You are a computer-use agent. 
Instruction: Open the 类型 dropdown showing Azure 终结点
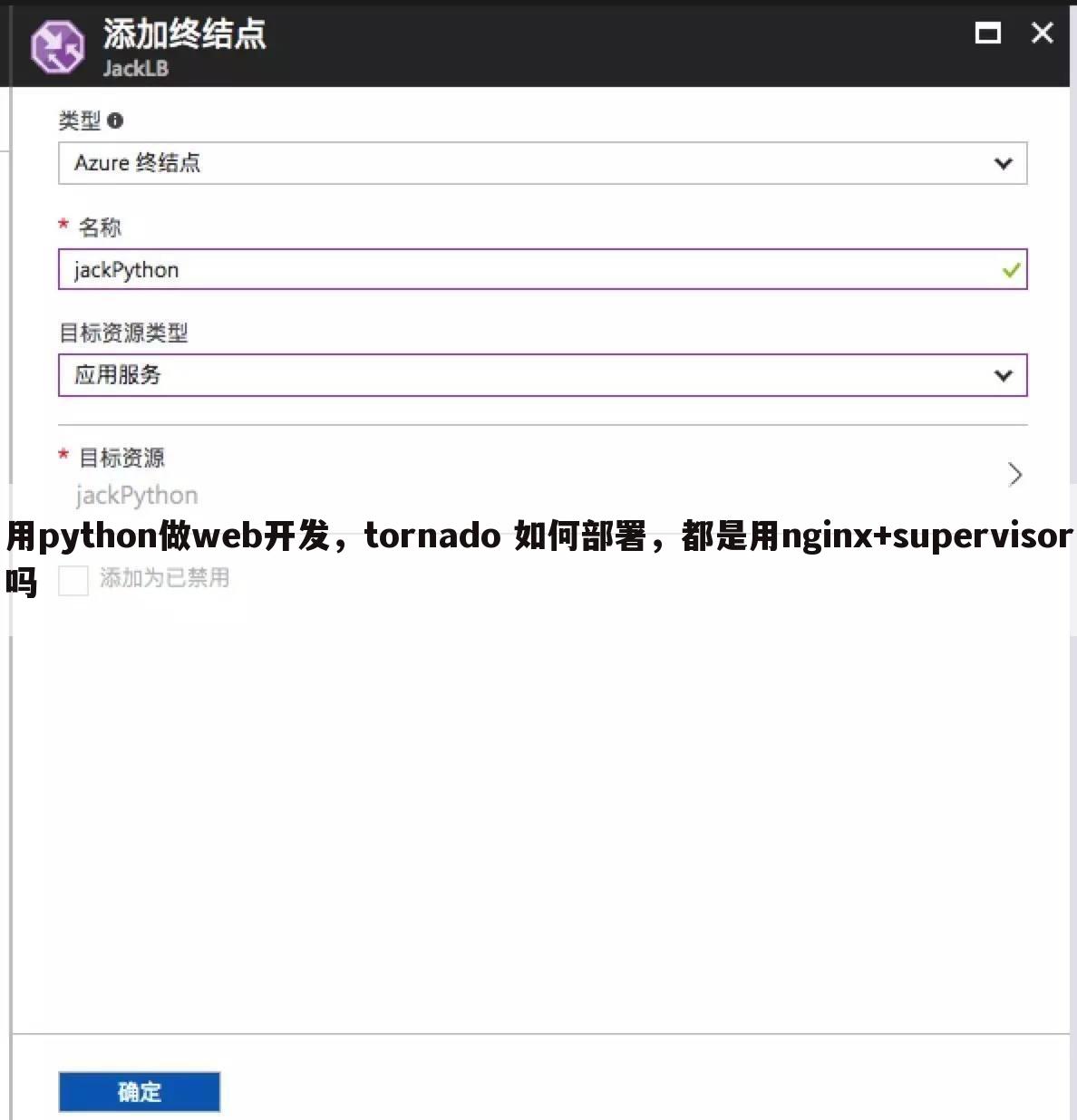click(542, 163)
